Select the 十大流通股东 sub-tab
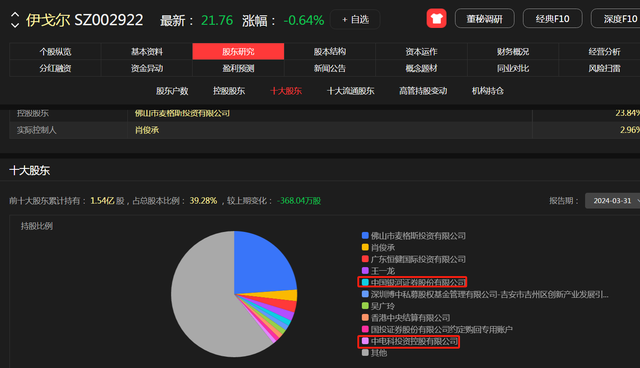The image size is (640, 368). tap(351, 91)
